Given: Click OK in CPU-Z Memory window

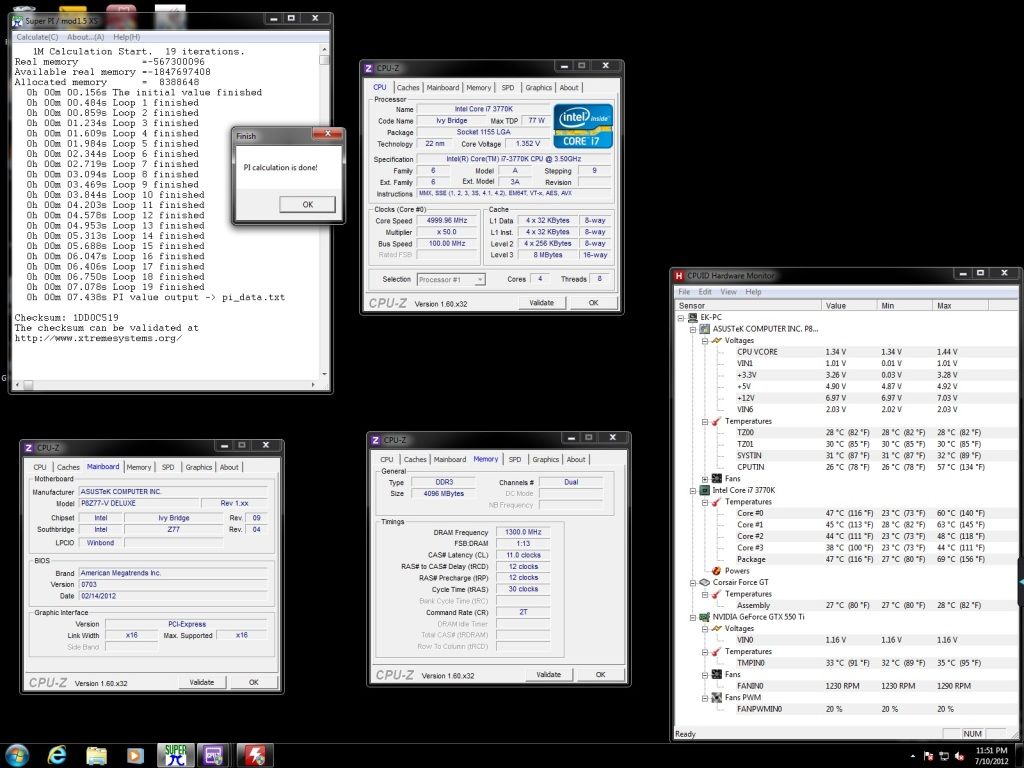Looking at the screenshot, I should pos(600,675).
